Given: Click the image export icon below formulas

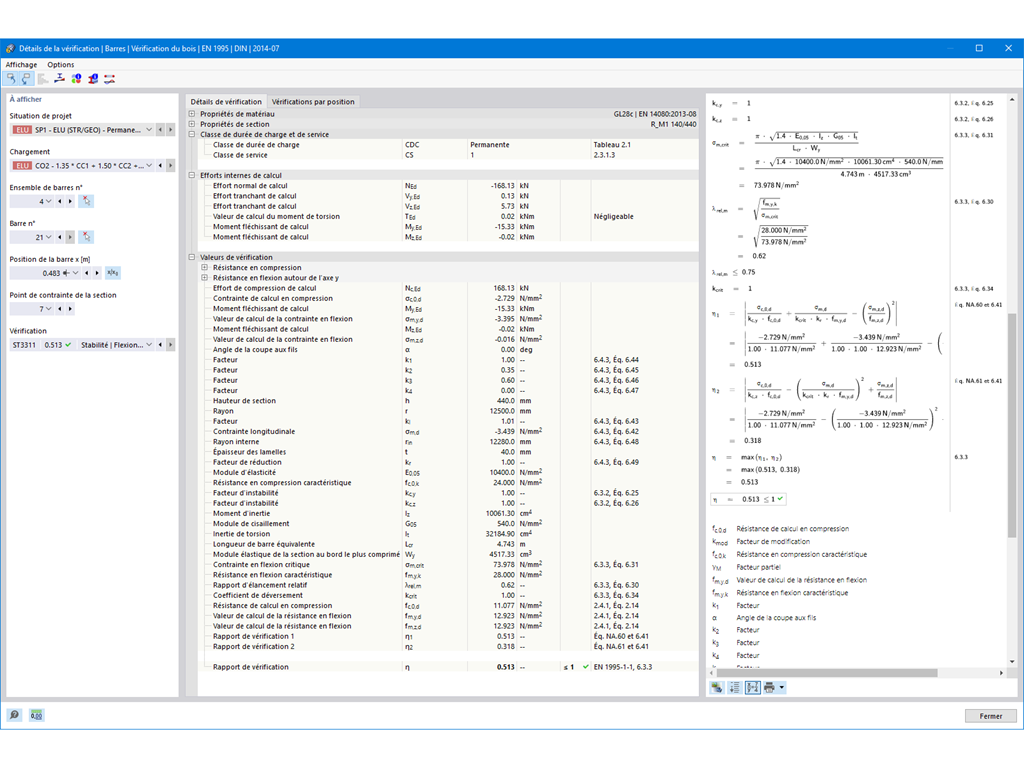Looking at the screenshot, I should tap(717, 688).
